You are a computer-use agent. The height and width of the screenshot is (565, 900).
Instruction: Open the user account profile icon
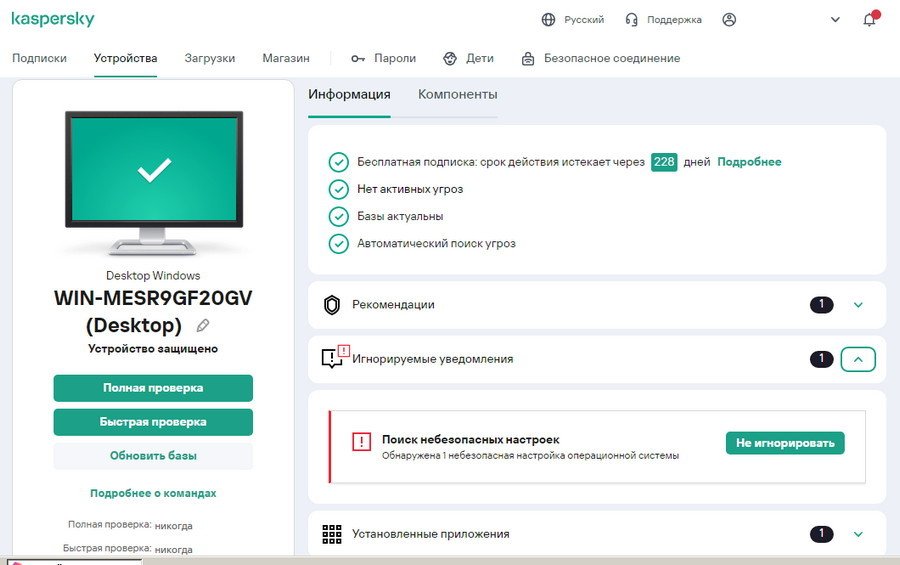point(729,20)
